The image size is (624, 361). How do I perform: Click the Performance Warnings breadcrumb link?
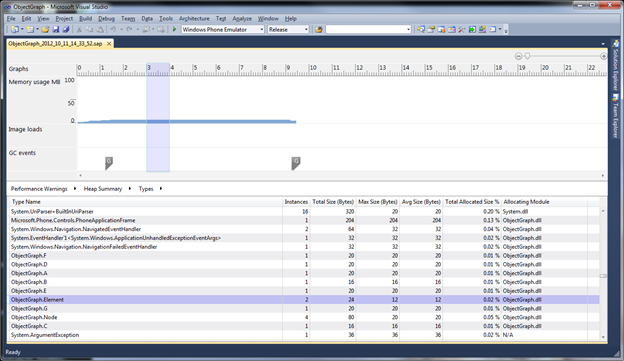[39, 189]
